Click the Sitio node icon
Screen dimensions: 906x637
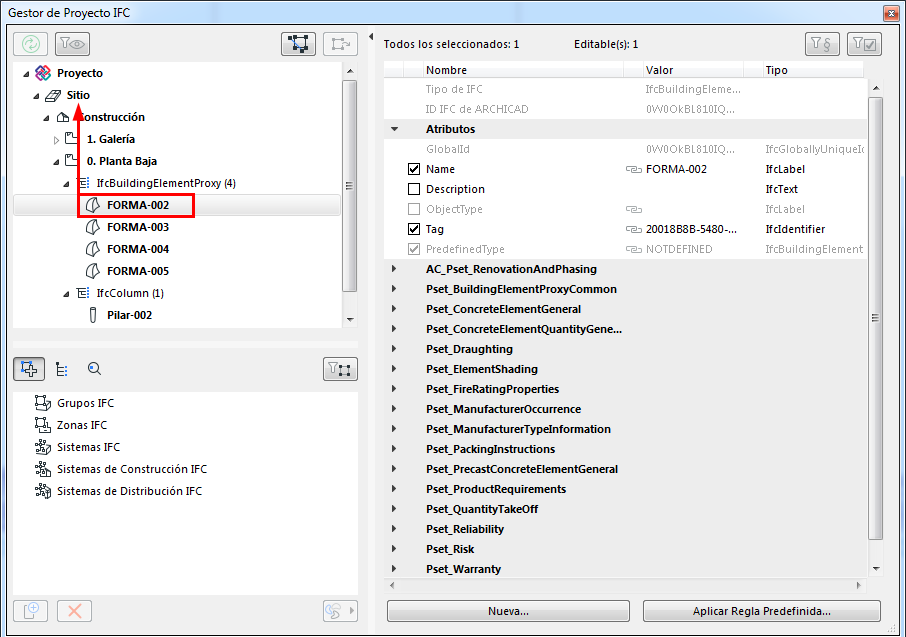[53, 95]
